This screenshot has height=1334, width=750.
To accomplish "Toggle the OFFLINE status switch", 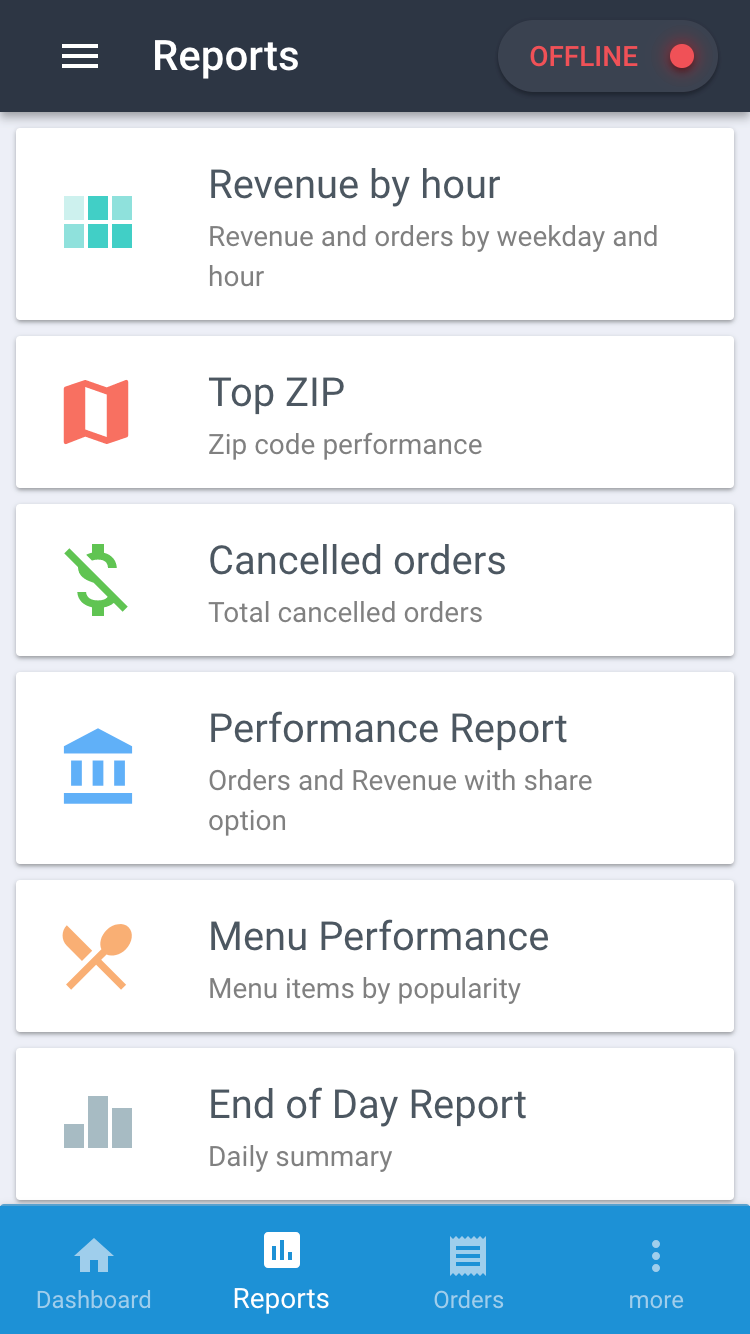I will click(607, 57).
